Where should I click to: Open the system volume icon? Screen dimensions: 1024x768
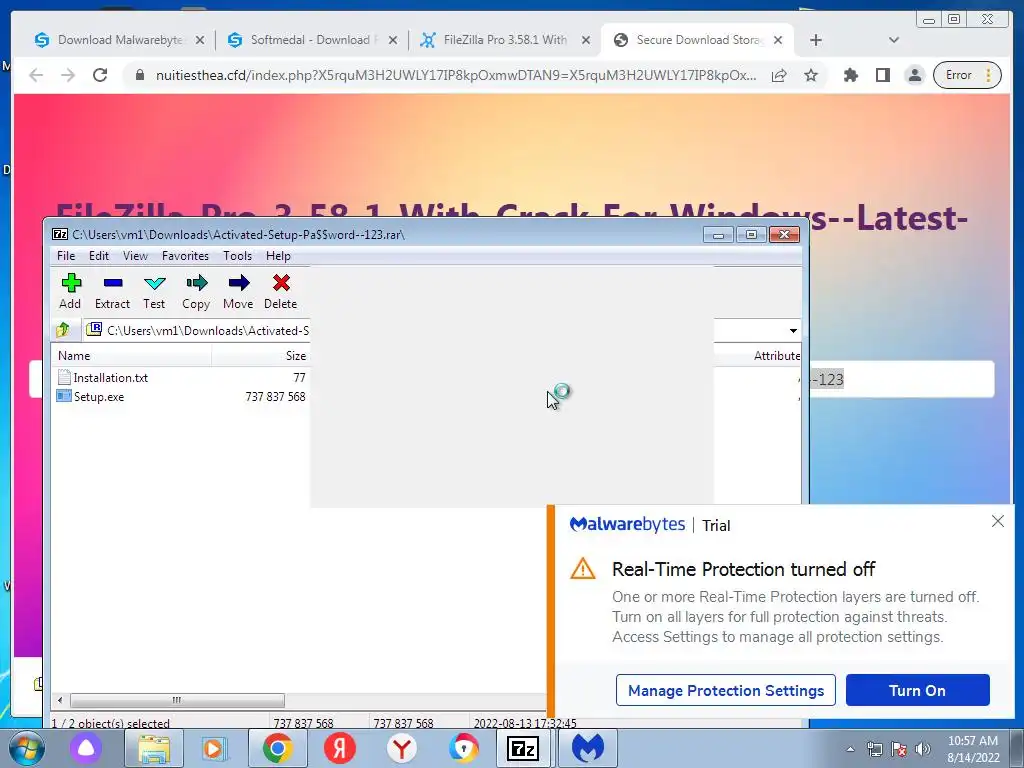pyautogui.click(x=922, y=749)
